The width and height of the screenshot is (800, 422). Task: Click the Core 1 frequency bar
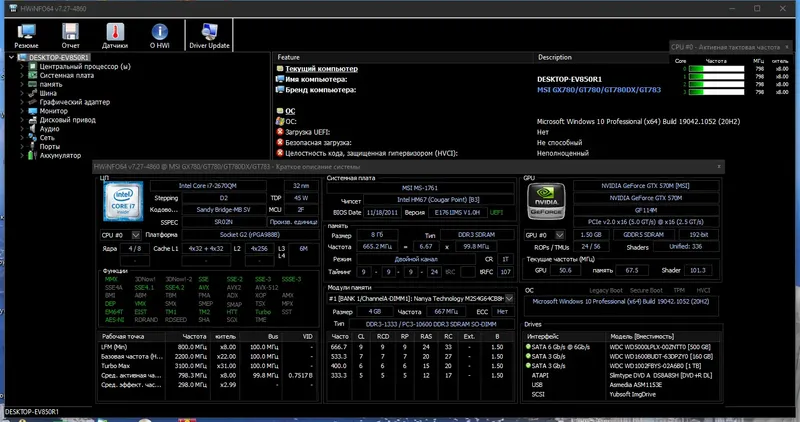pos(716,77)
